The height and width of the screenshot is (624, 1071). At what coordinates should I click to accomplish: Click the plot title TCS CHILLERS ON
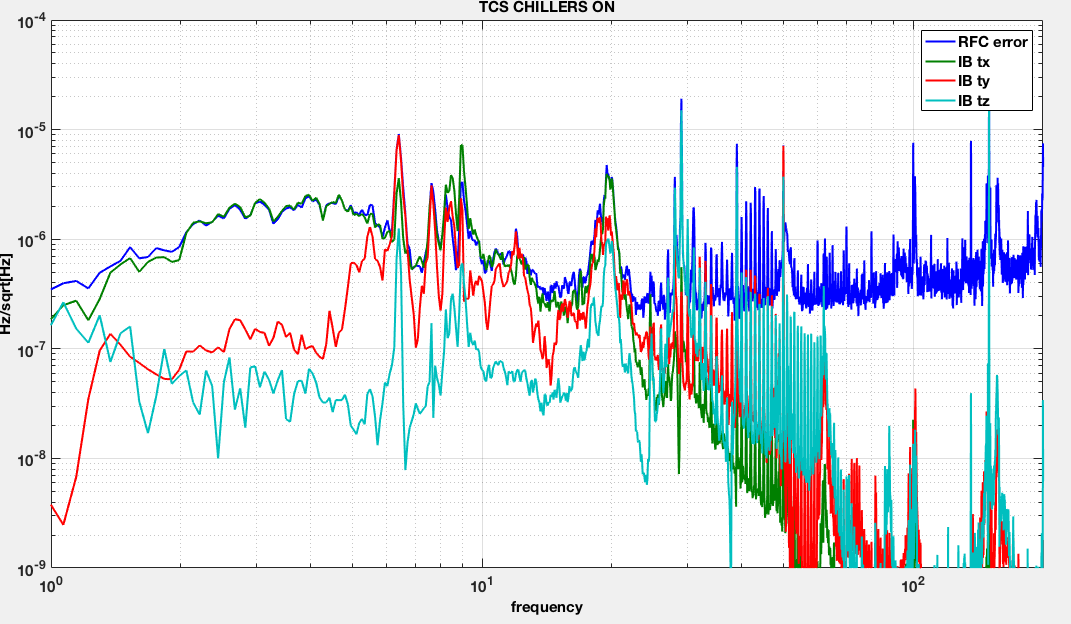(546, 8)
